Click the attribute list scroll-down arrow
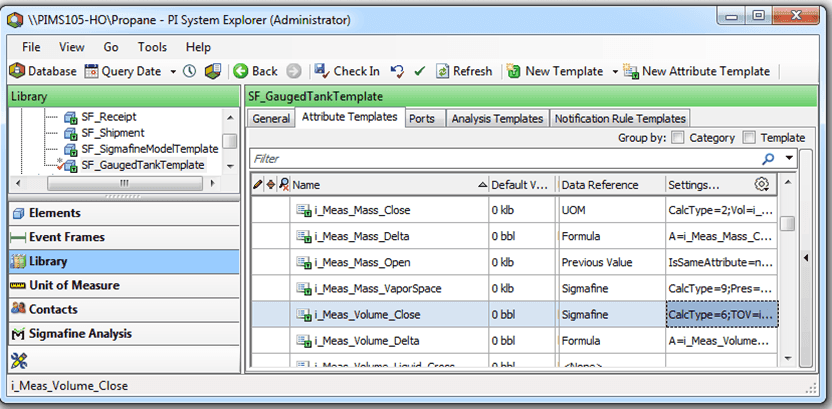Viewport: 832px width, 409px height. (x=787, y=359)
